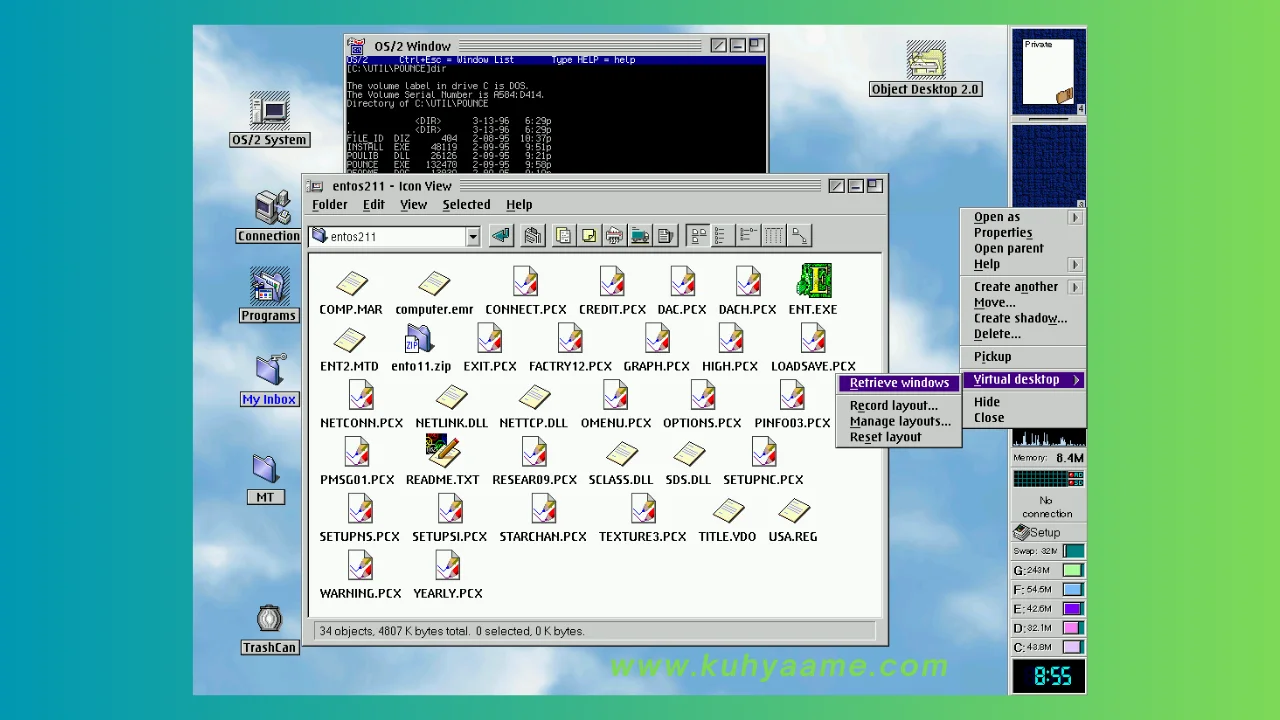
Task: Open the MT desktop folder icon
Action: [x=265, y=470]
